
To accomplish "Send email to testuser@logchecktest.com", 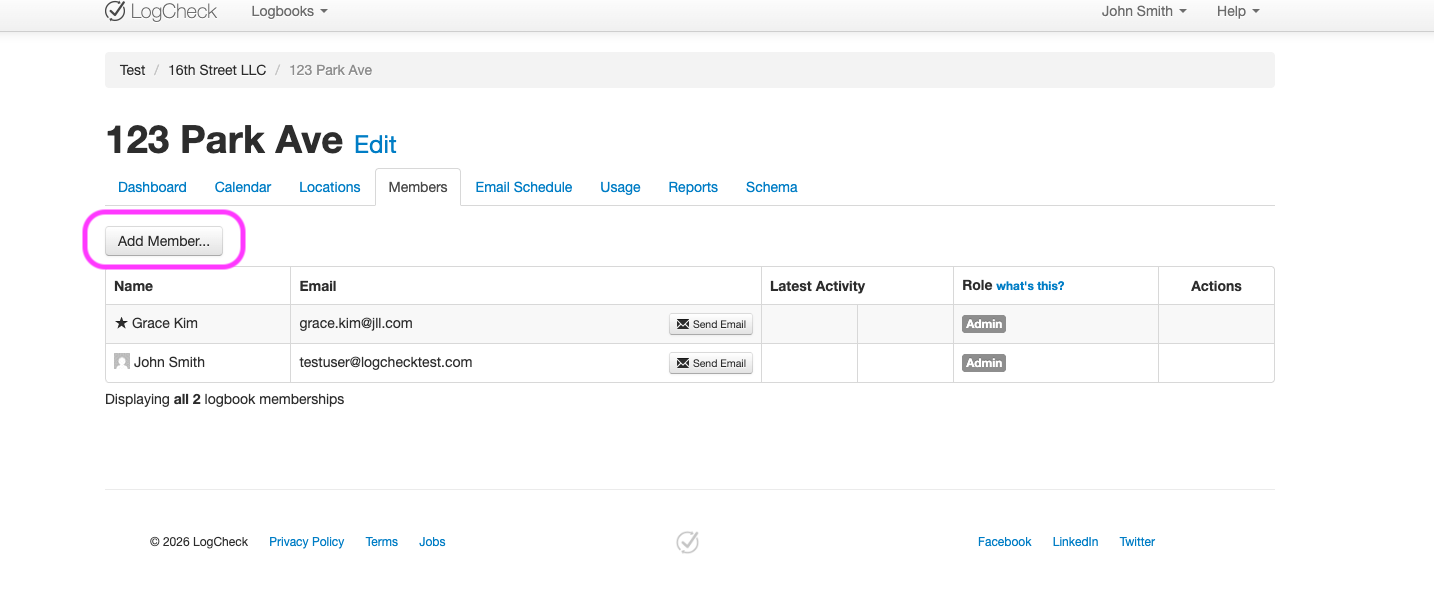I will click(711, 363).
